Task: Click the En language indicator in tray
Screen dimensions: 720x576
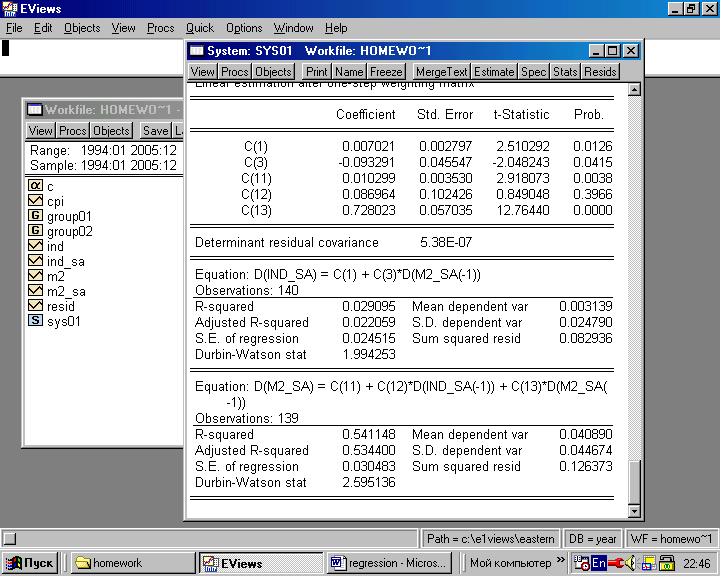Action: tap(599, 562)
